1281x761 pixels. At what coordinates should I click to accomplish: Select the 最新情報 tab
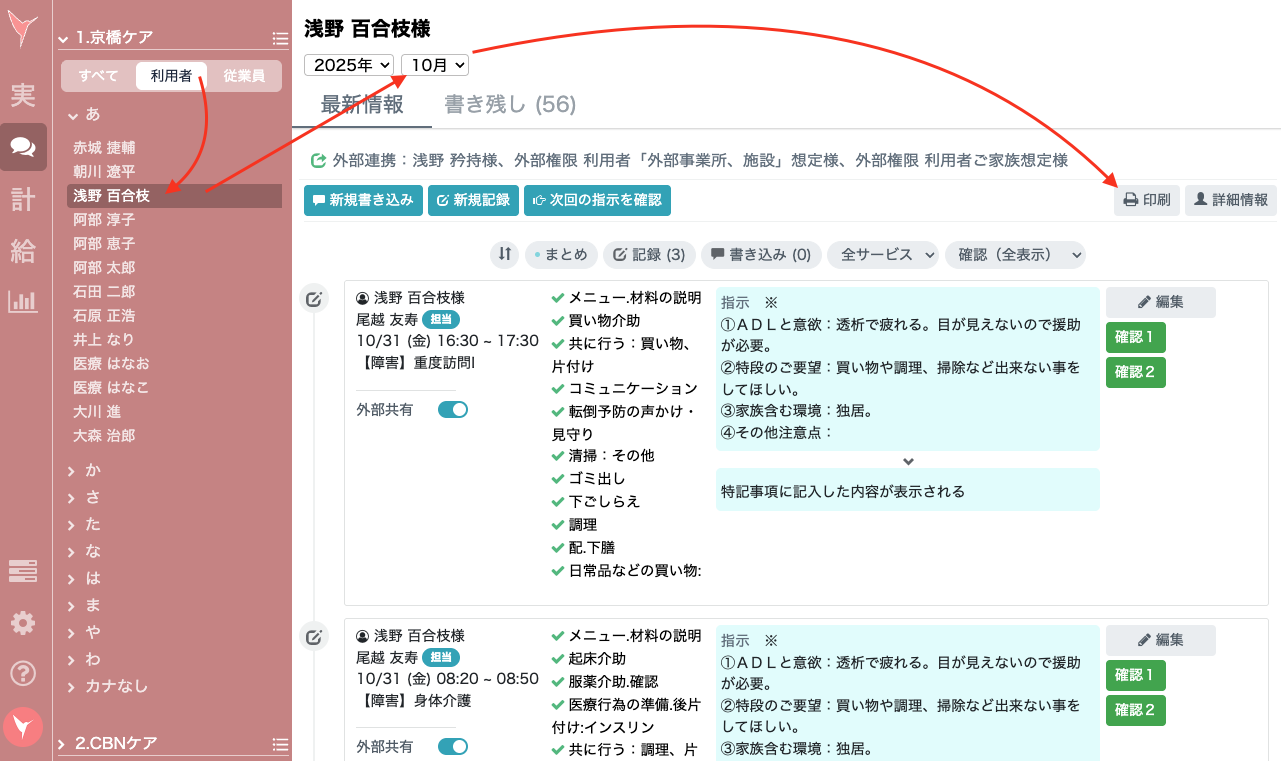click(362, 104)
